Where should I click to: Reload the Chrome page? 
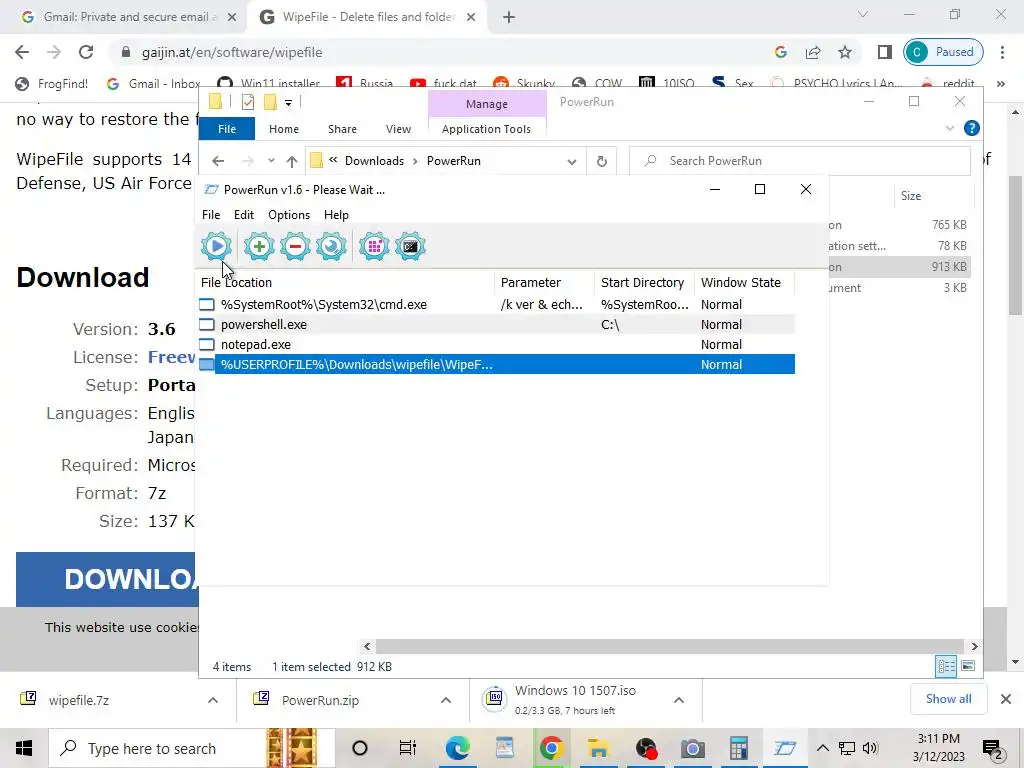click(86, 52)
